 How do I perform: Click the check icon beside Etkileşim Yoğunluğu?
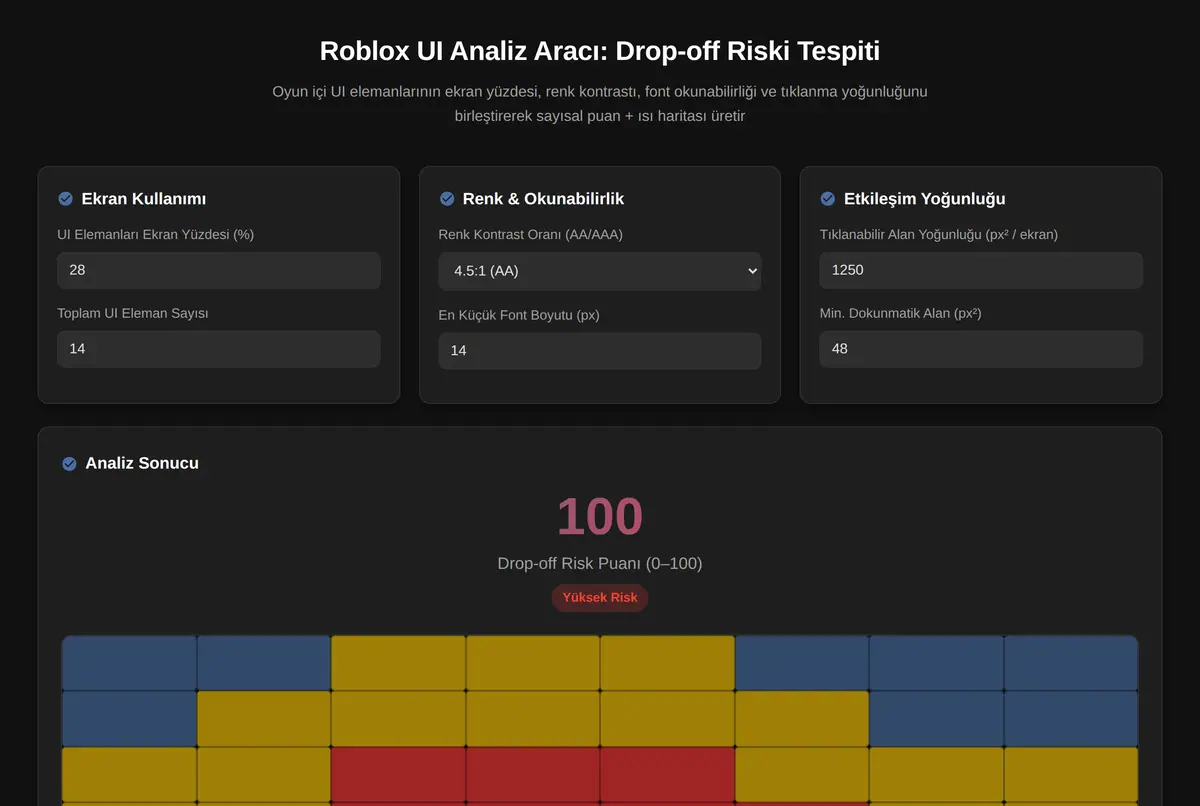[828, 199]
